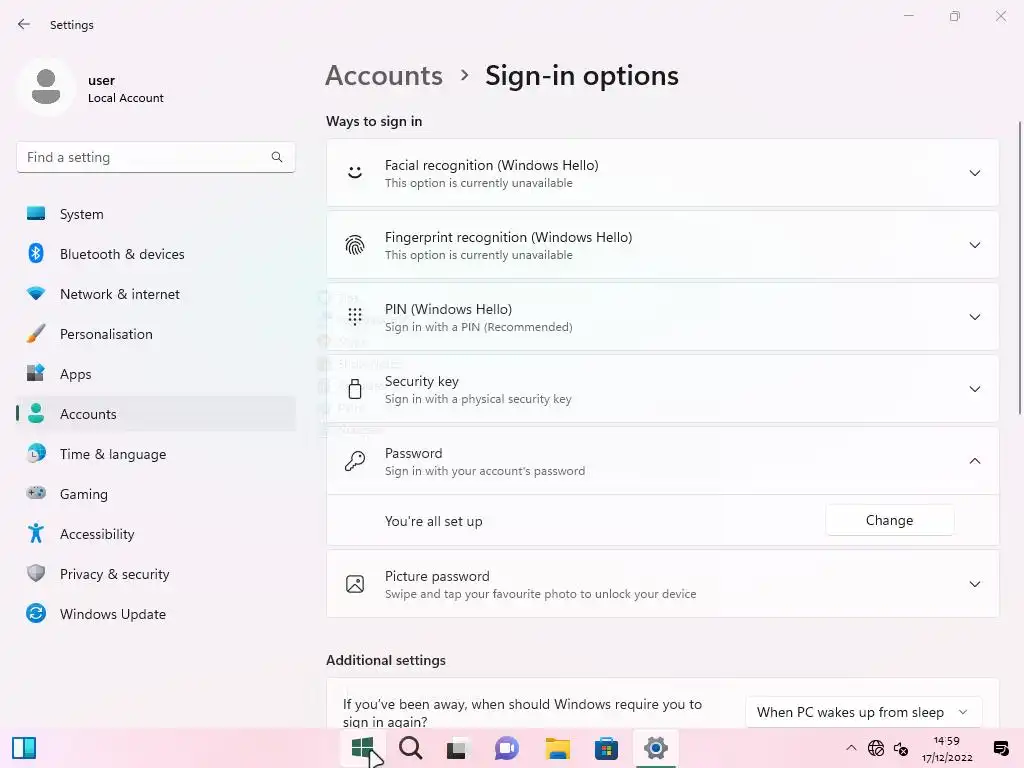Open Windows Update category
The width and height of the screenshot is (1024, 768).
156,614
